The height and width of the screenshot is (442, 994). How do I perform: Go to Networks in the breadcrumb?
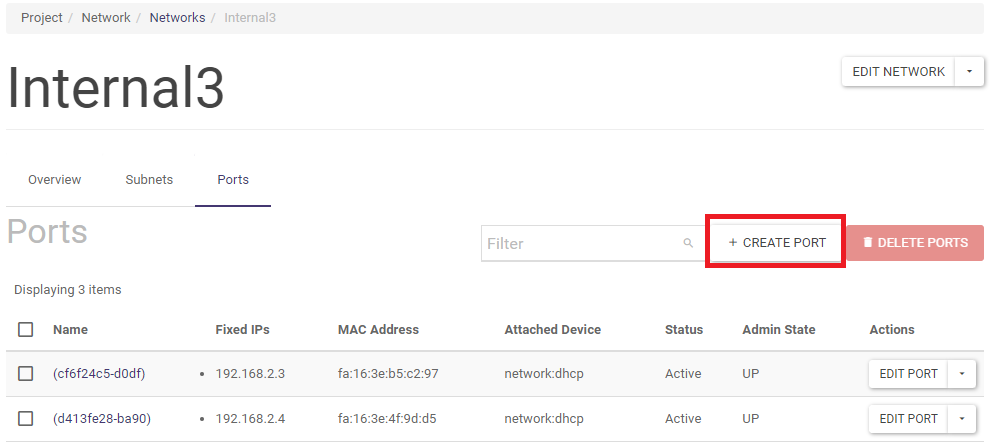177,18
